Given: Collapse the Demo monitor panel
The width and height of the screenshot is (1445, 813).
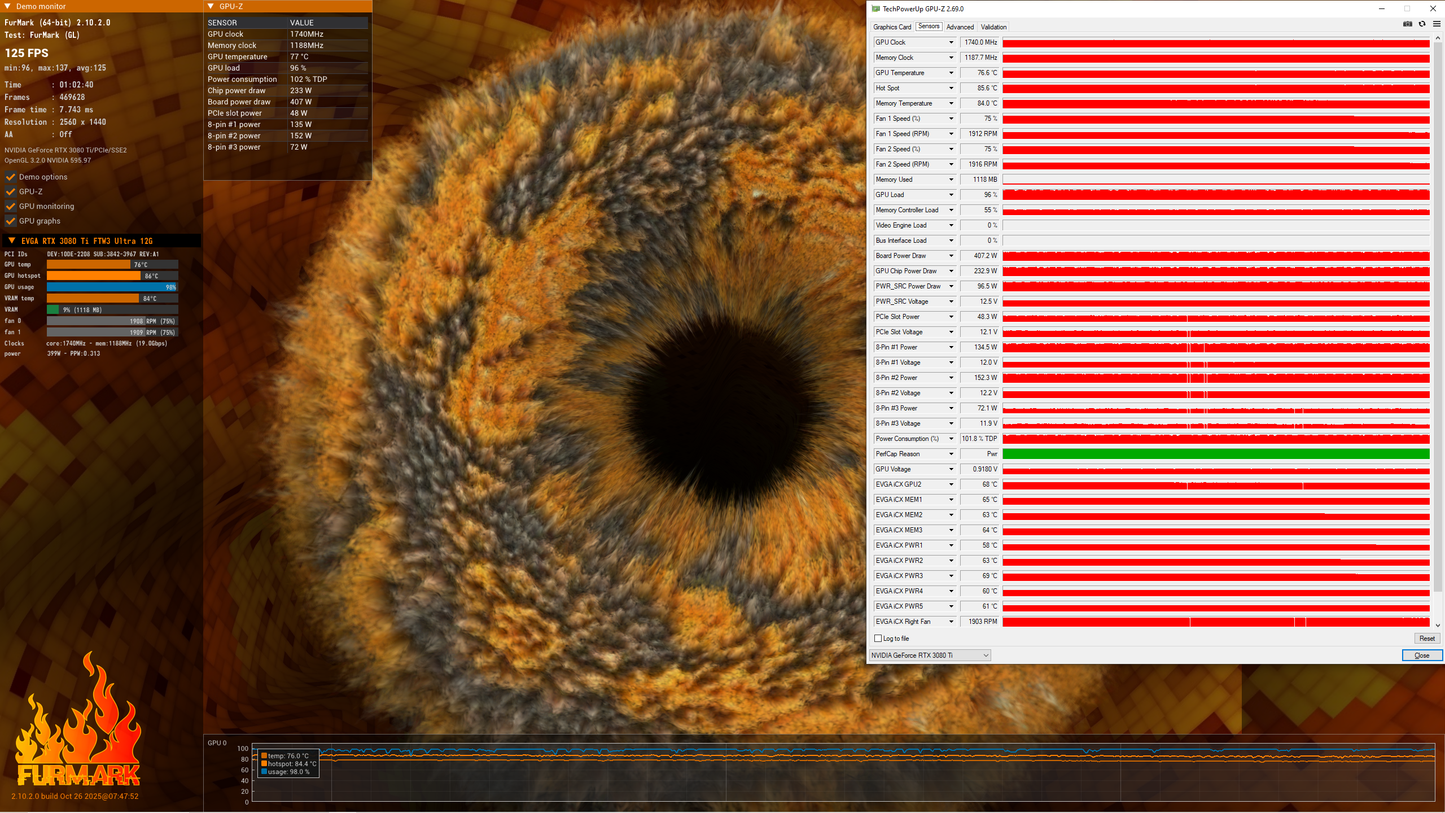Looking at the screenshot, I should 9,6.
